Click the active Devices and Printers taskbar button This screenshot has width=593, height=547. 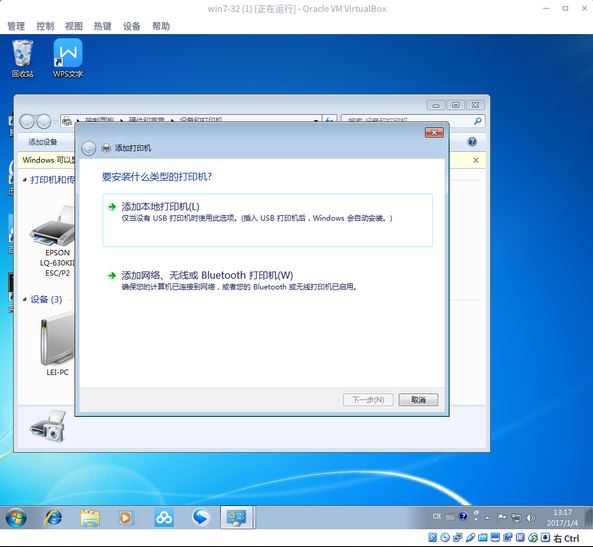coord(237,517)
